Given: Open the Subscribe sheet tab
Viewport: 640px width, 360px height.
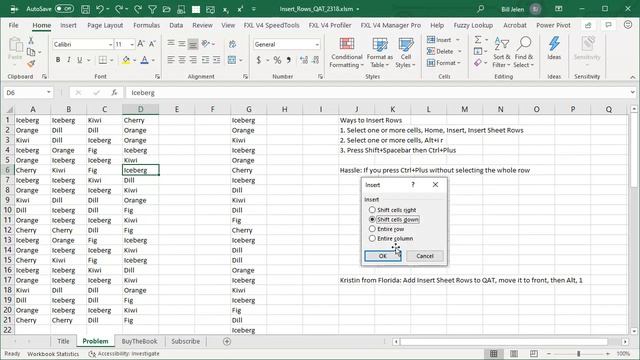Looking at the screenshot, I should click(185, 341).
